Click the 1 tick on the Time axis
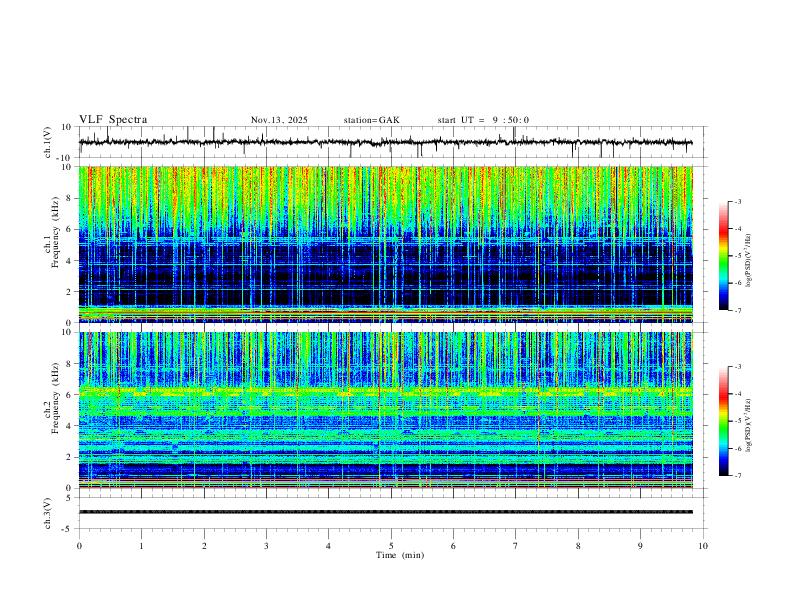This screenshot has height=612, width=792. click(x=141, y=546)
